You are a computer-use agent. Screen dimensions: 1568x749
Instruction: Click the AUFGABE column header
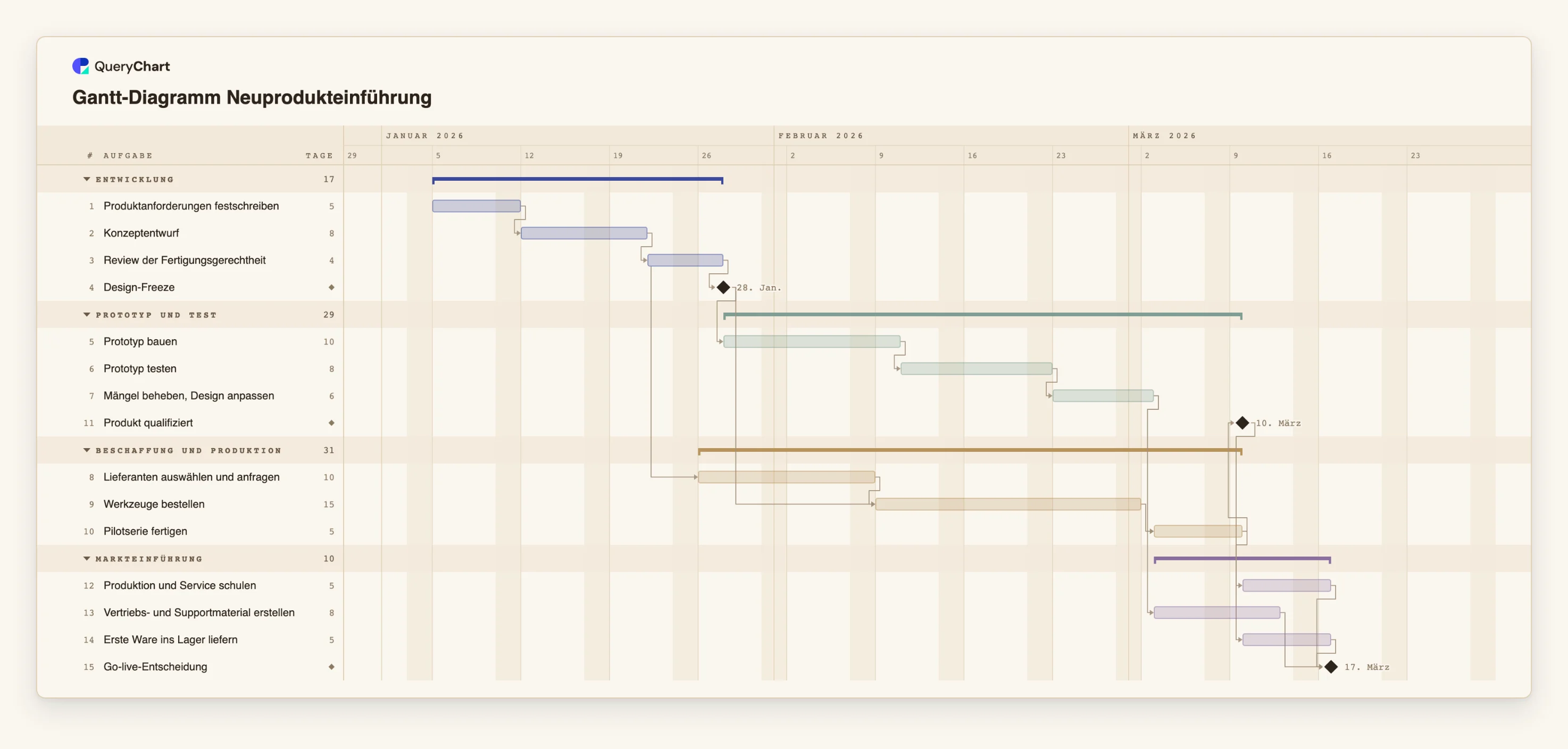pyautogui.click(x=128, y=156)
